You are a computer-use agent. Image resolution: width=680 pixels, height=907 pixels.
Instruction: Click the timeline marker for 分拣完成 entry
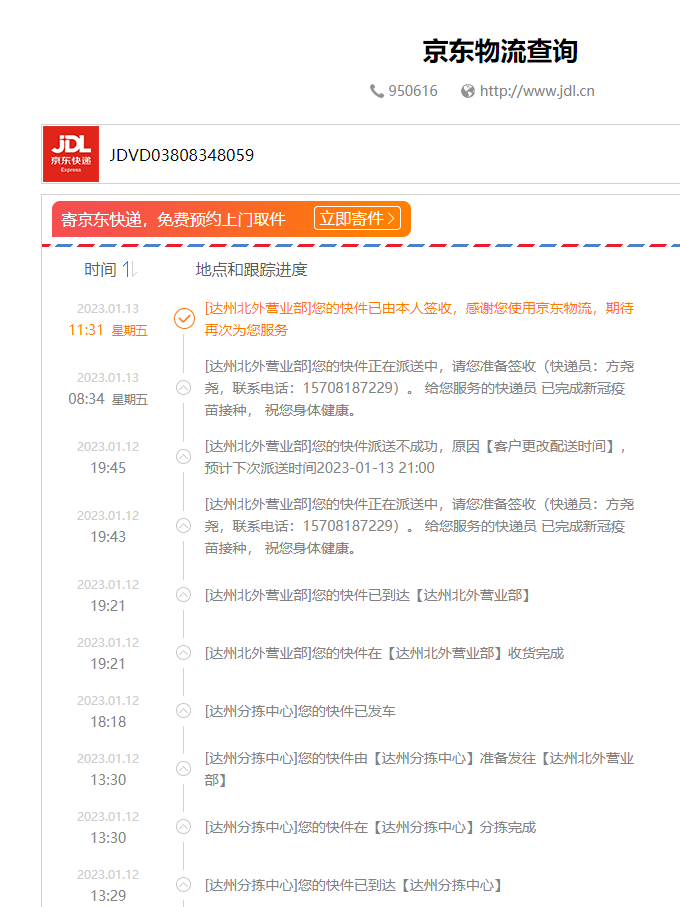tap(183, 827)
